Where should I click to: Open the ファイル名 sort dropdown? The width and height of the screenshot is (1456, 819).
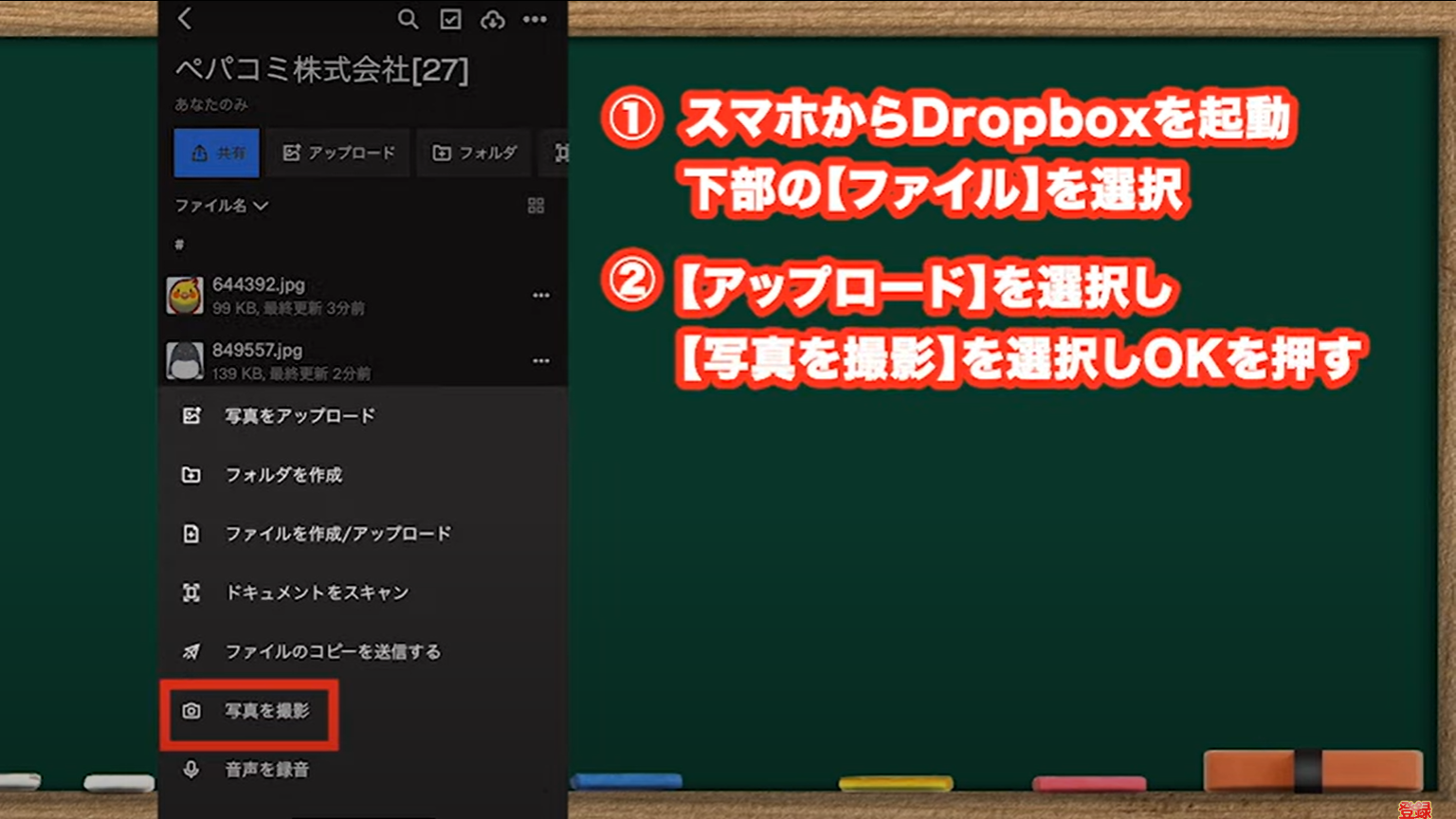(221, 205)
